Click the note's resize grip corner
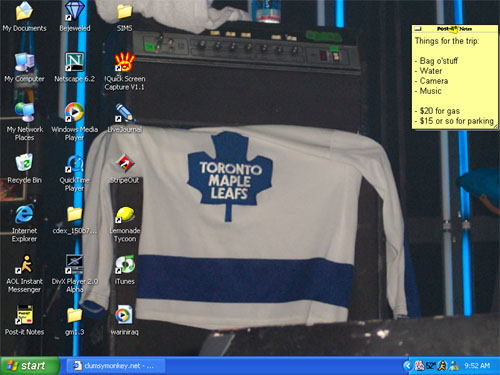The height and width of the screenshot is (375, 500). coord(495,126)
